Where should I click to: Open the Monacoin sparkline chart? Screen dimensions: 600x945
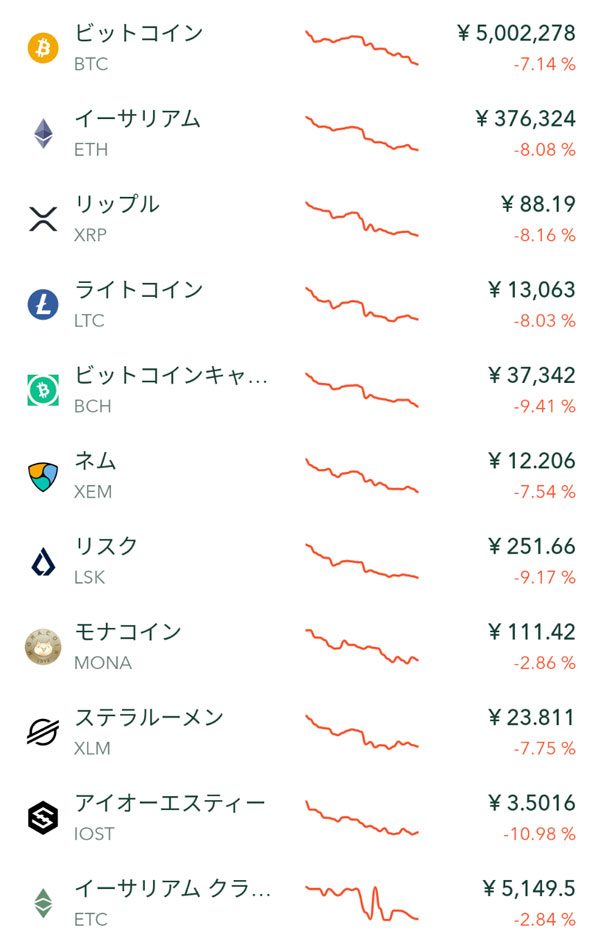[x=362, y=647]
